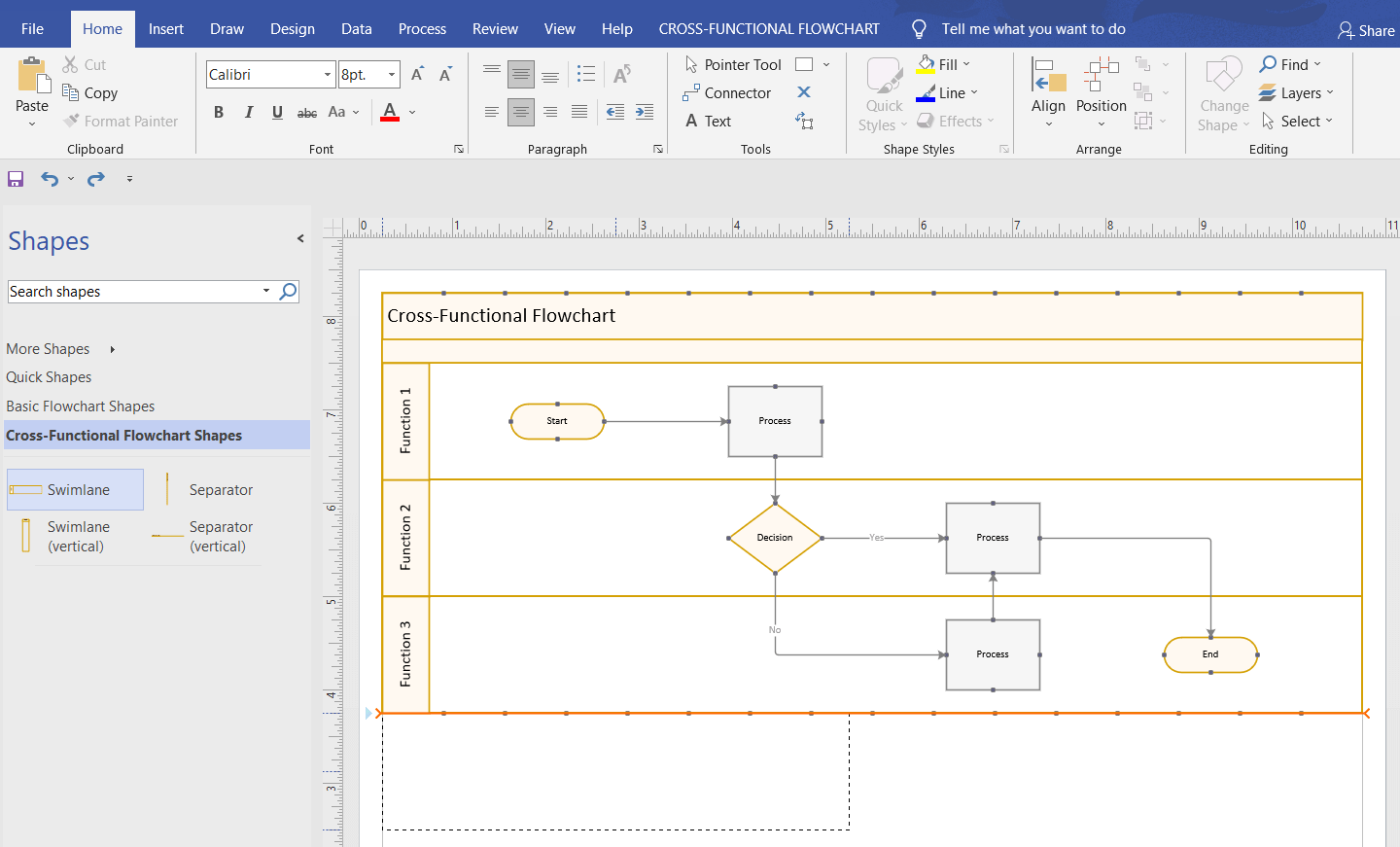Toggle bold formatting
This screenshot has width=1400, height=847.
[219, 112]
